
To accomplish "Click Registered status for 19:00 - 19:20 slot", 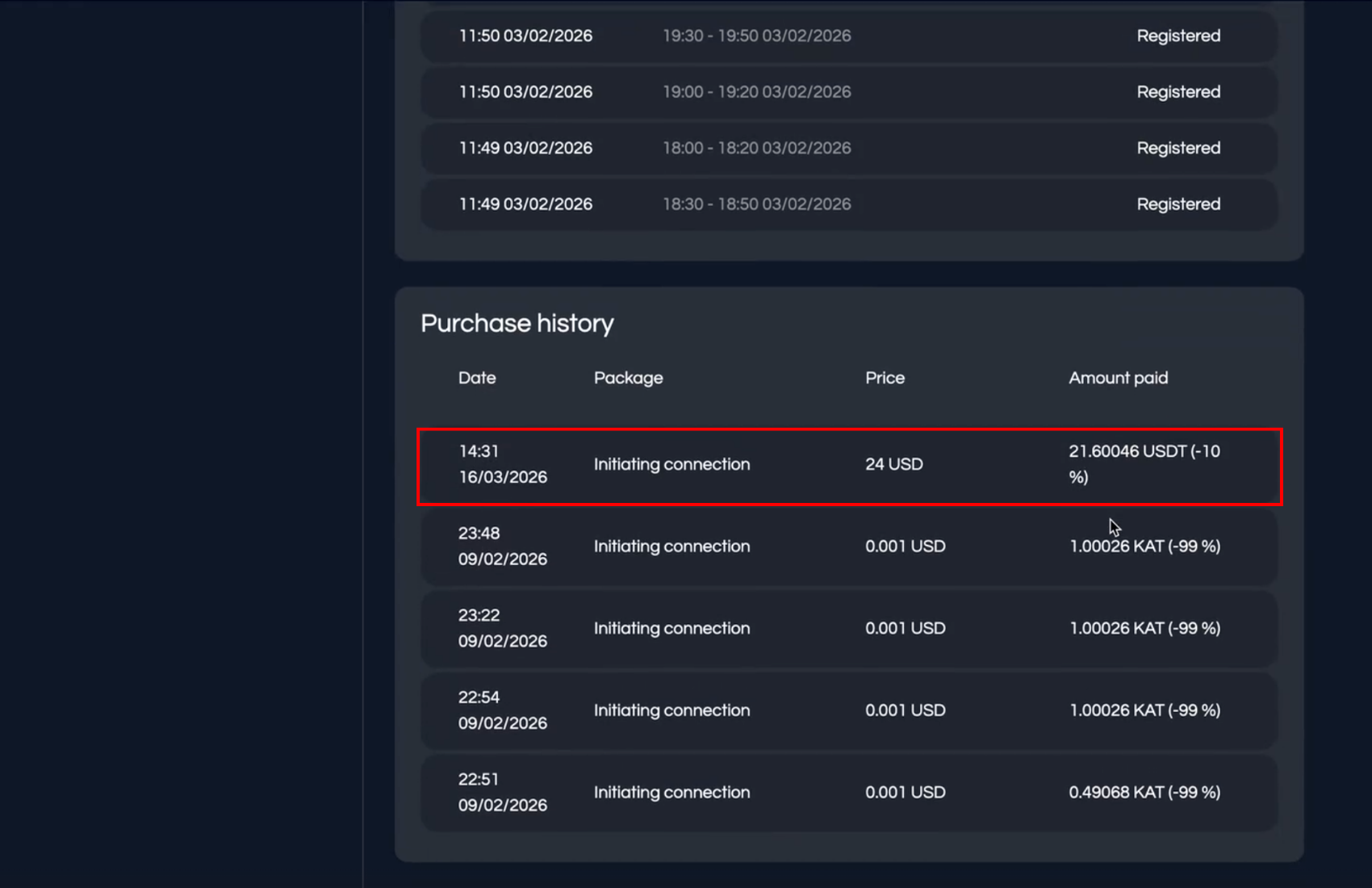I will (1177, 92).
